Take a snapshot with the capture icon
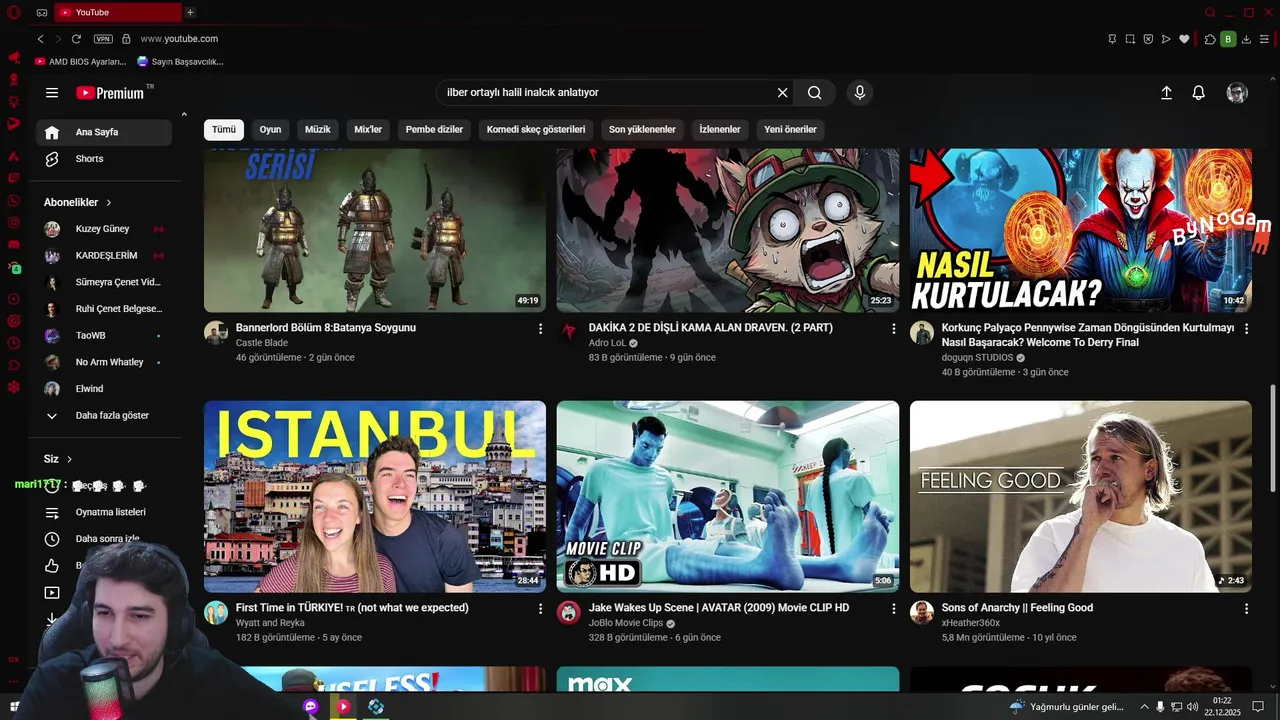 (x=1130, y=39)
